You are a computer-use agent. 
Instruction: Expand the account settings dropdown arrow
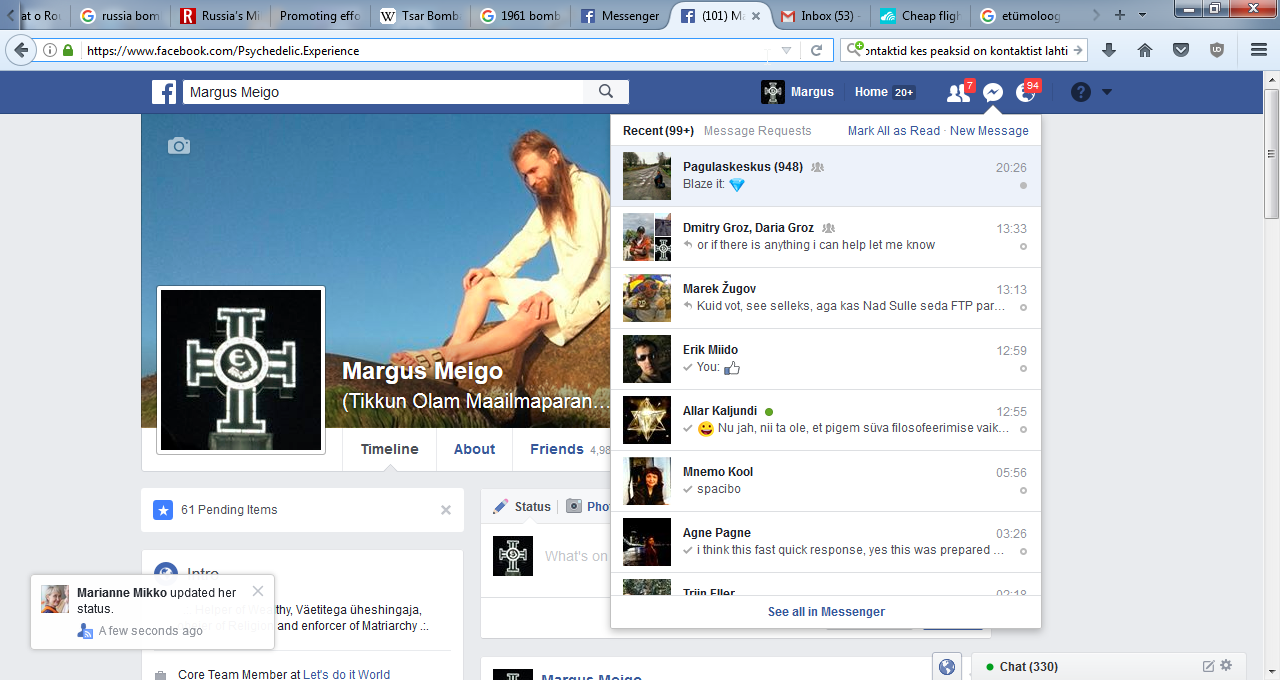pyautogui.click(x=1107, y=92)
